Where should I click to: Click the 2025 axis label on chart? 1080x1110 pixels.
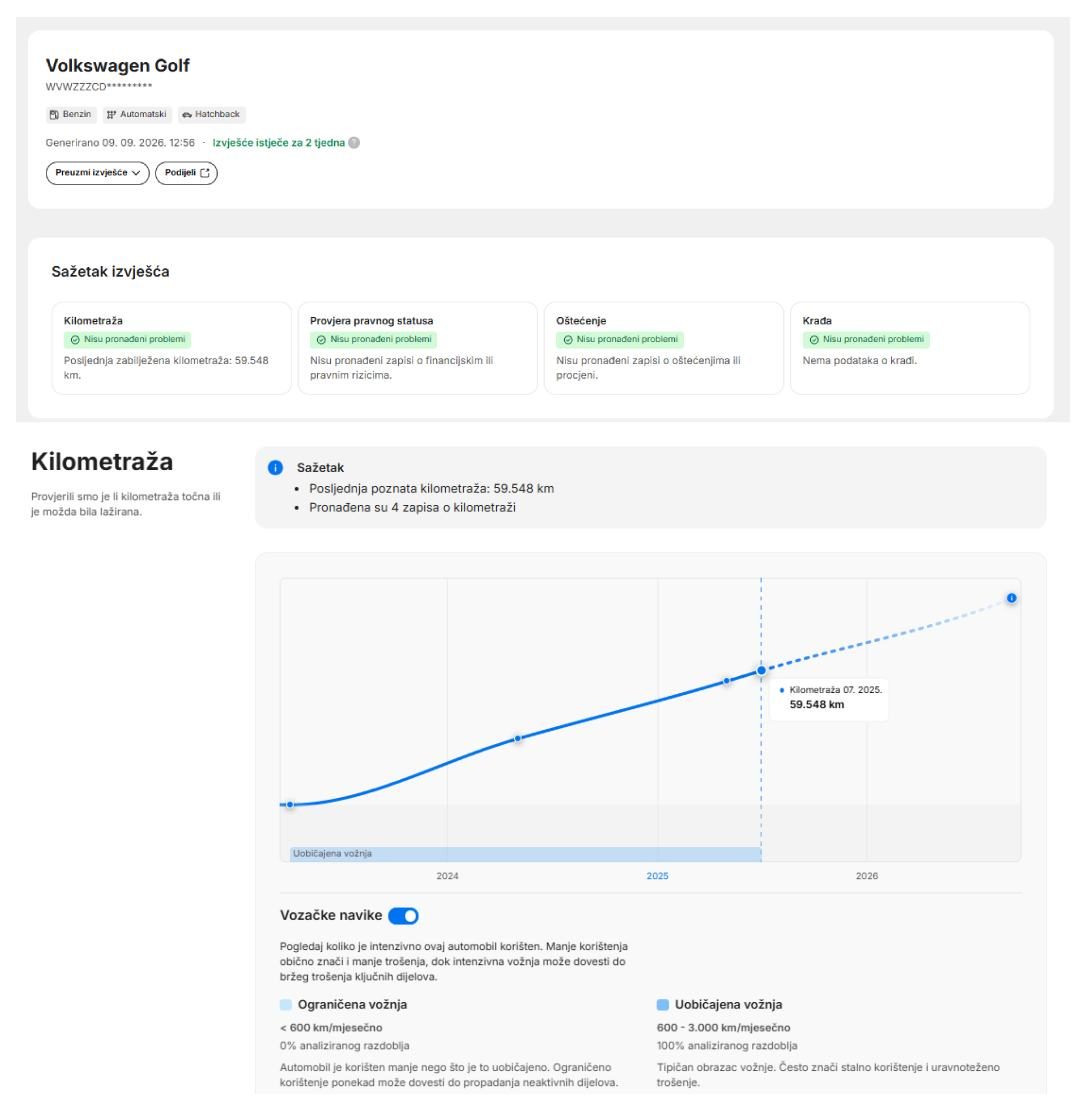point(657,876)
